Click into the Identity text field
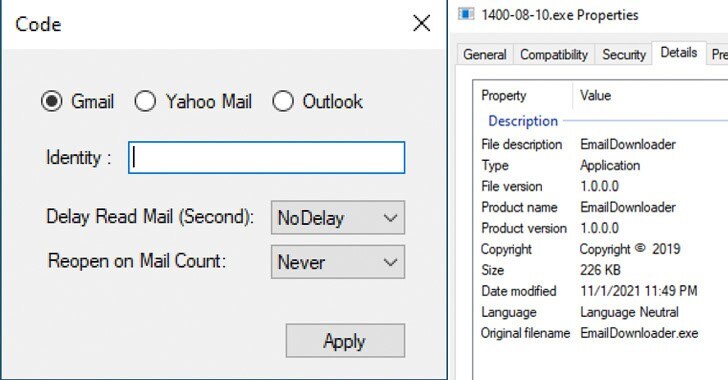This screenshot has width=728, height=380. (x=266, y=157)
